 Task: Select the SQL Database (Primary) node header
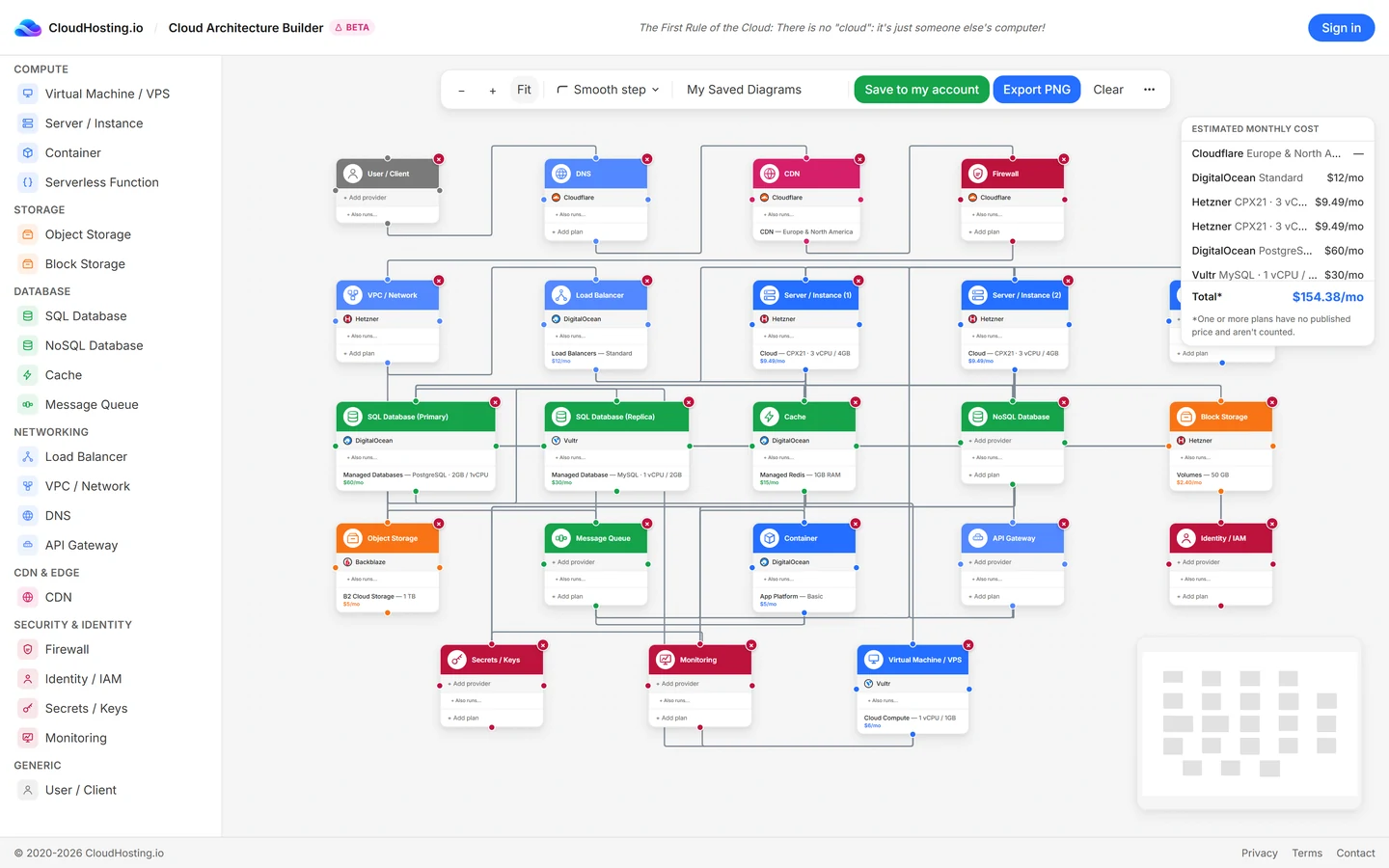416,417
